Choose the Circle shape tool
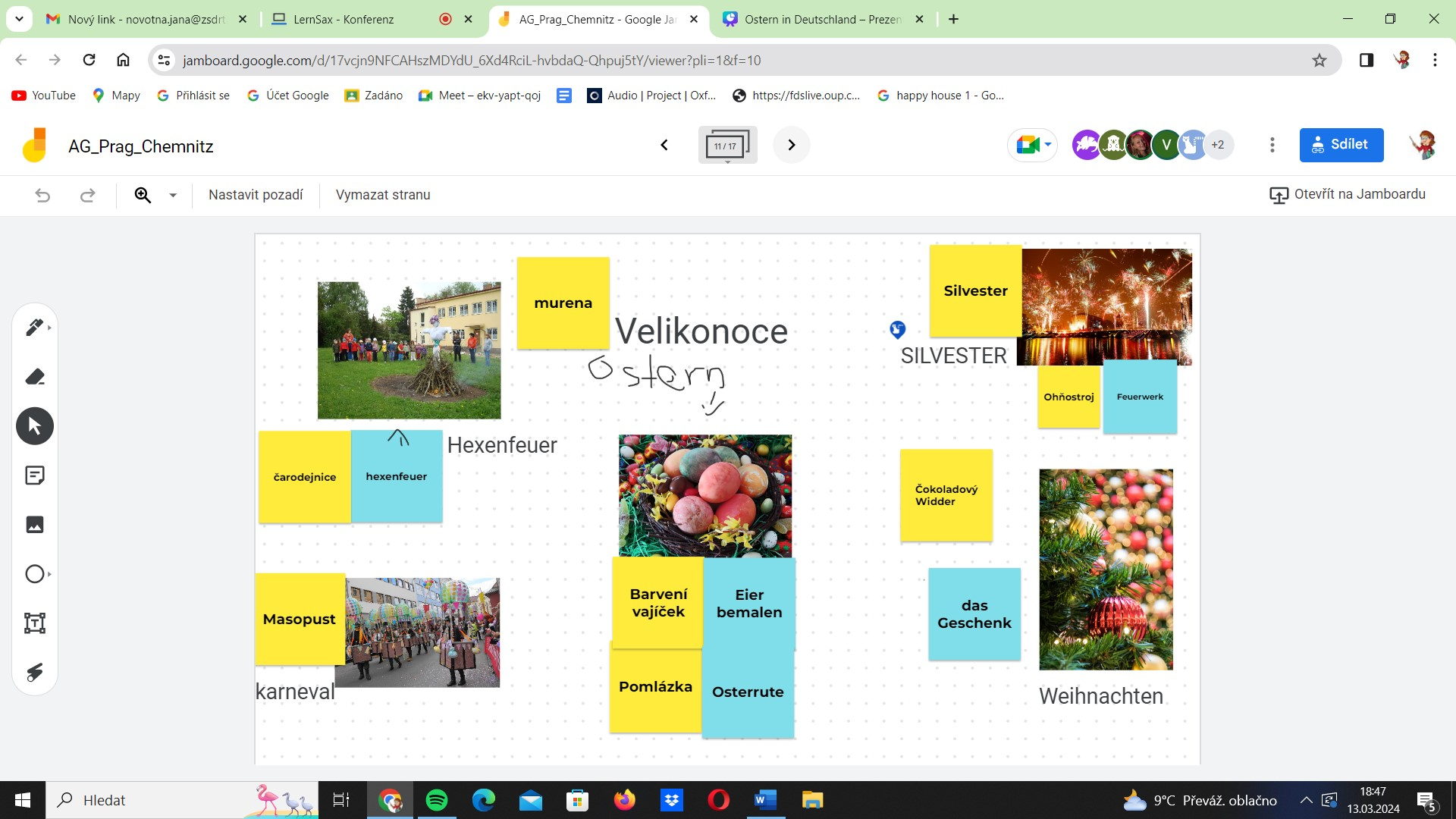 (x=35, y=574)
